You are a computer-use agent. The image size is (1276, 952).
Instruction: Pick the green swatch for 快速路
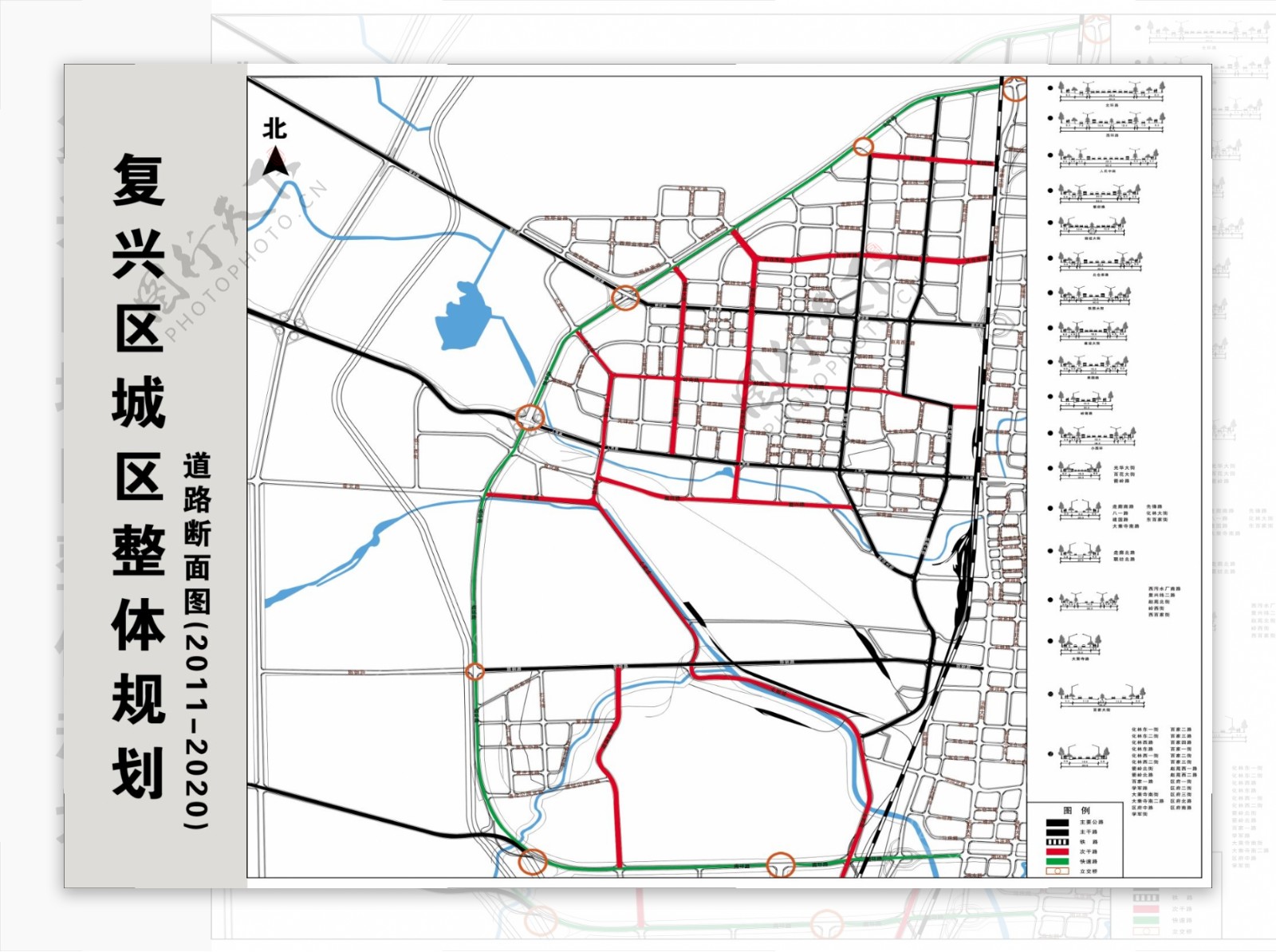tap(1057, 861)
